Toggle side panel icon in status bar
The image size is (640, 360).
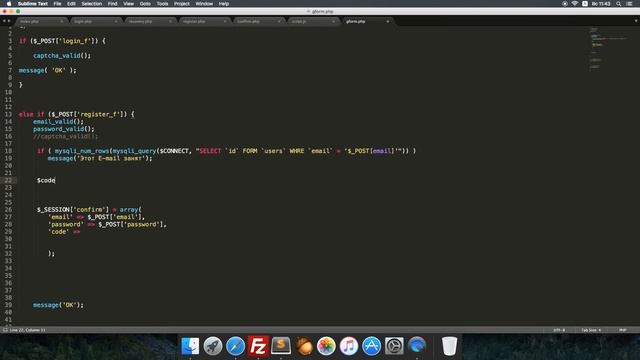pos(5,330)
